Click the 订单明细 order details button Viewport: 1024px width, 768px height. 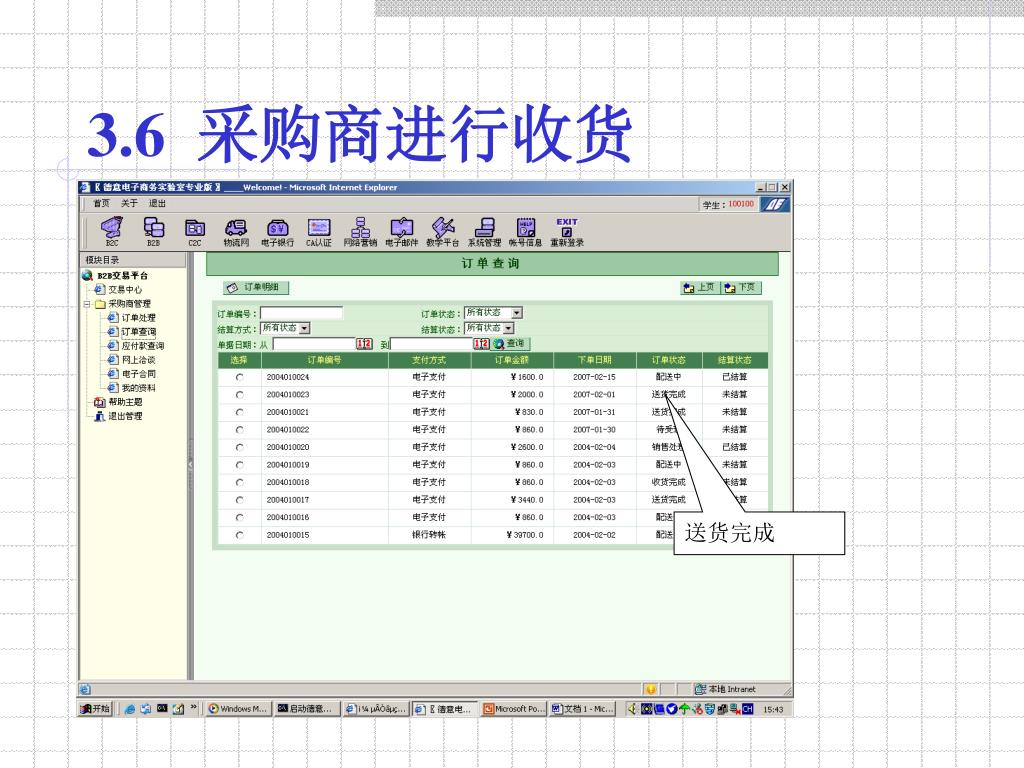[255, 287]
